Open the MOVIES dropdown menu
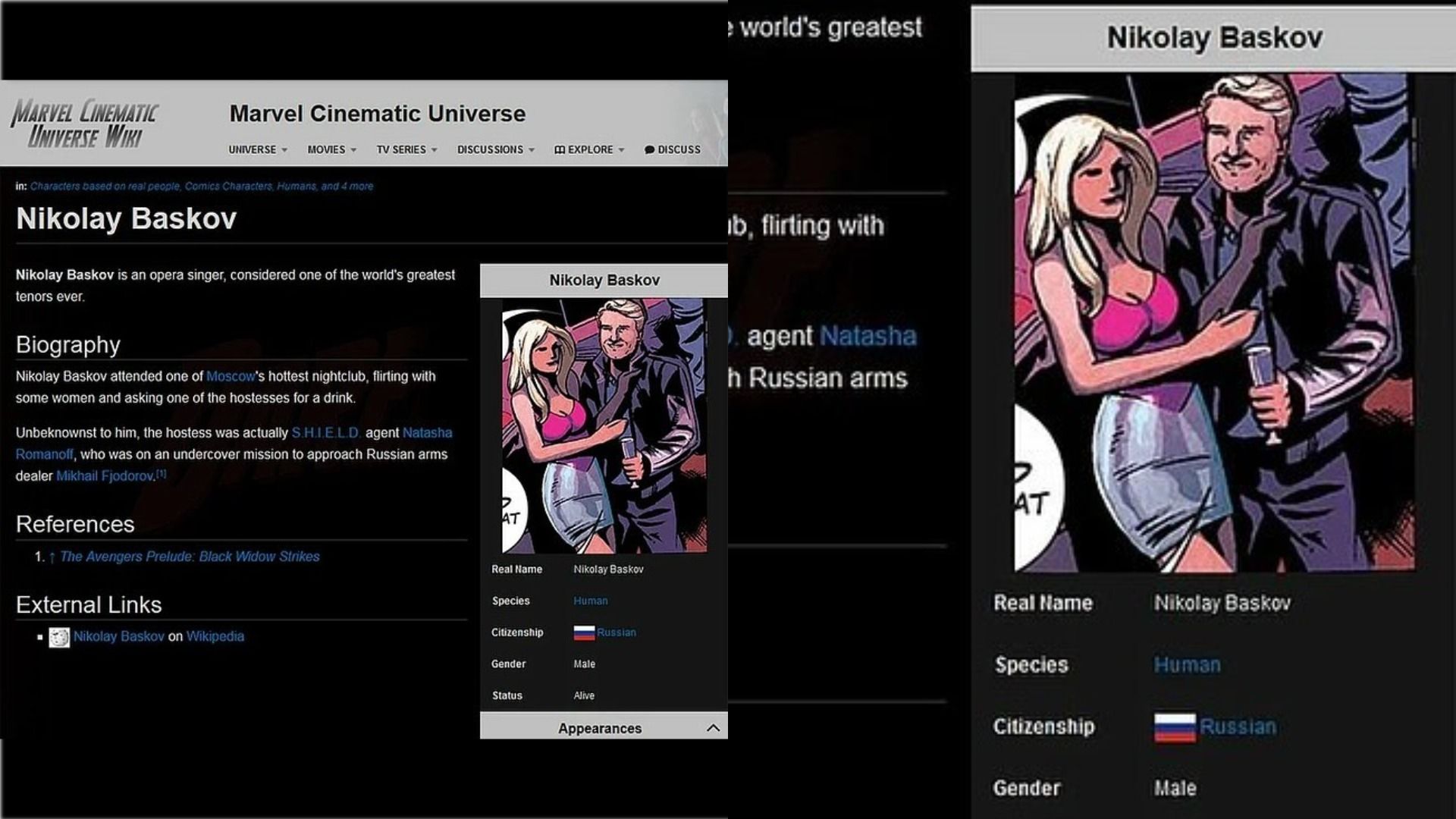This screenshot has width=1456, height=819. click(x=331, y=149)
